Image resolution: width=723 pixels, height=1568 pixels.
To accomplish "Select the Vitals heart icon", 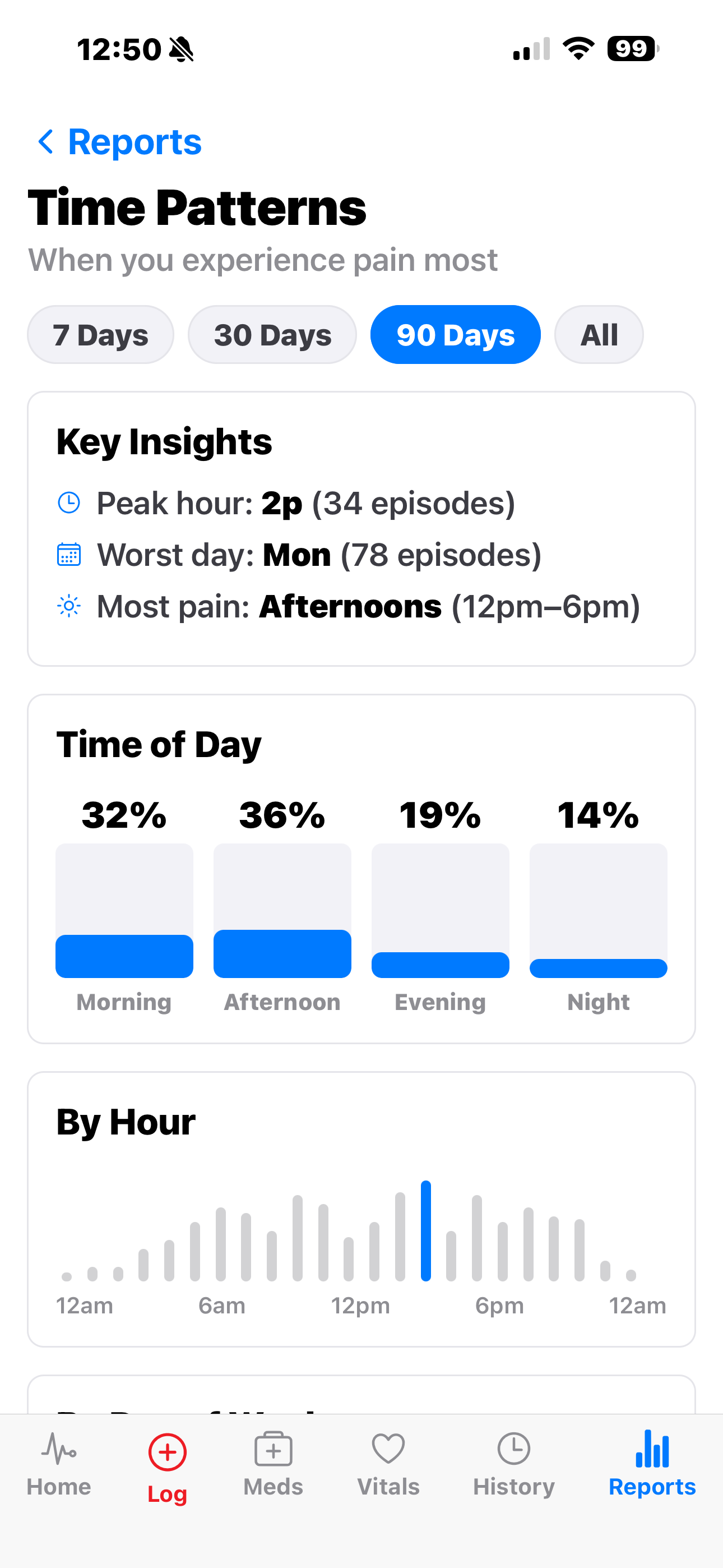I will (x=388, y=1449).
